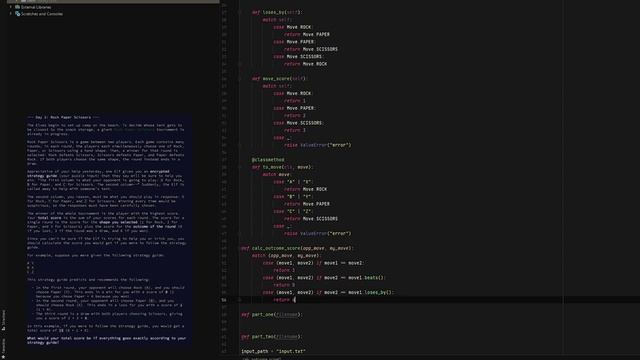
Task: Click the 'def part_two(filename):' line
Action: (272, 336)
